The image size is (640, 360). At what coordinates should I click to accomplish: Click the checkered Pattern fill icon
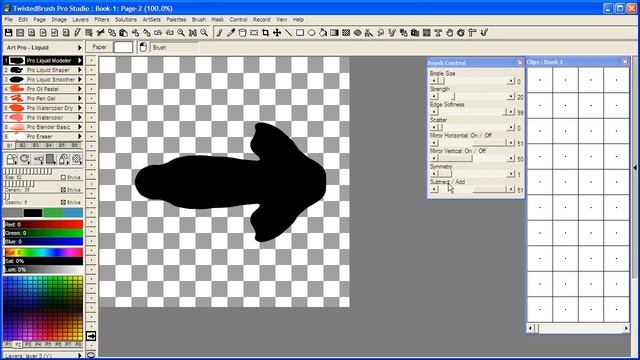(x=346, y=33)
